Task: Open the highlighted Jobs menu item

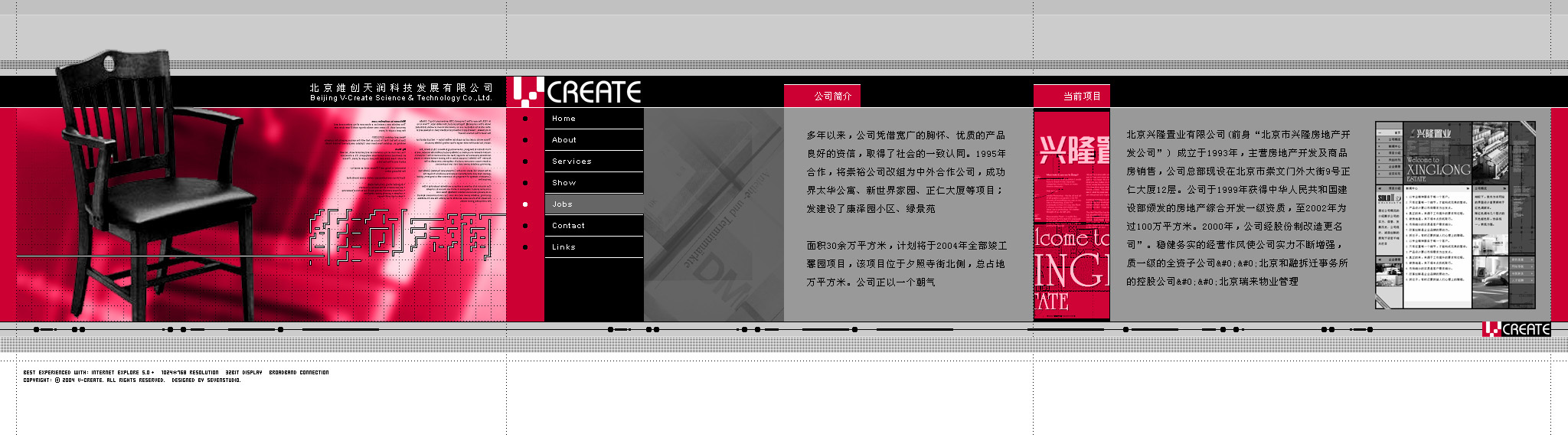Action: coord(594,204)
